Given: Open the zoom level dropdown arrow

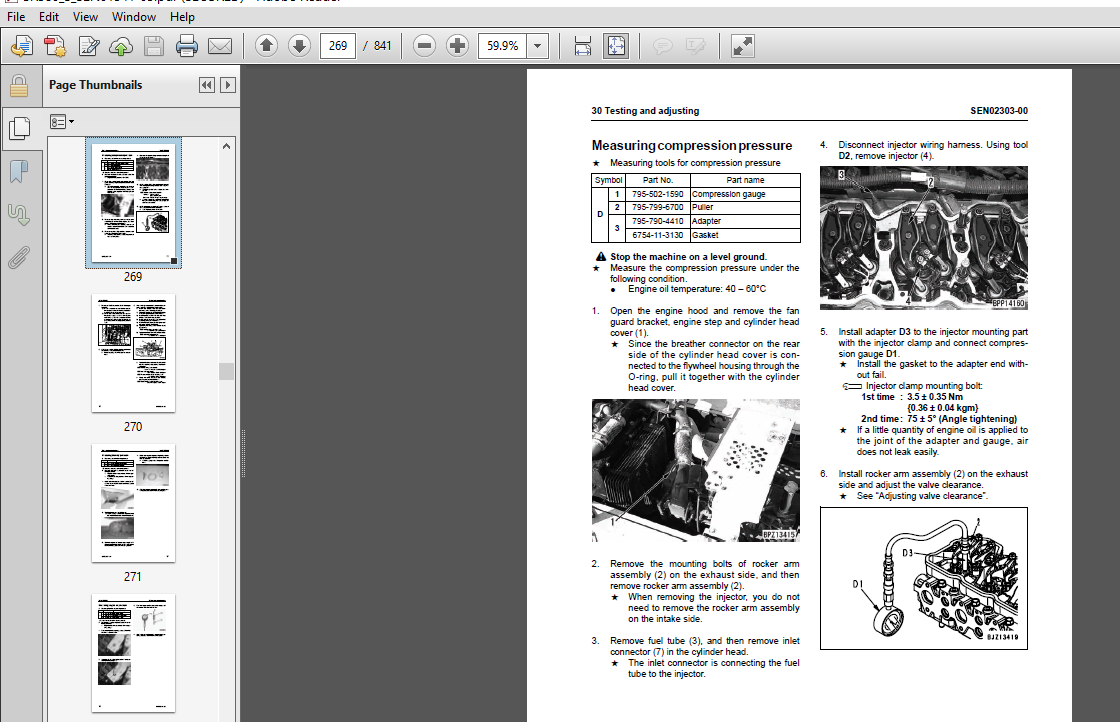Looking at the screenshot, I should pyautogui.click(x=538, y=46).
